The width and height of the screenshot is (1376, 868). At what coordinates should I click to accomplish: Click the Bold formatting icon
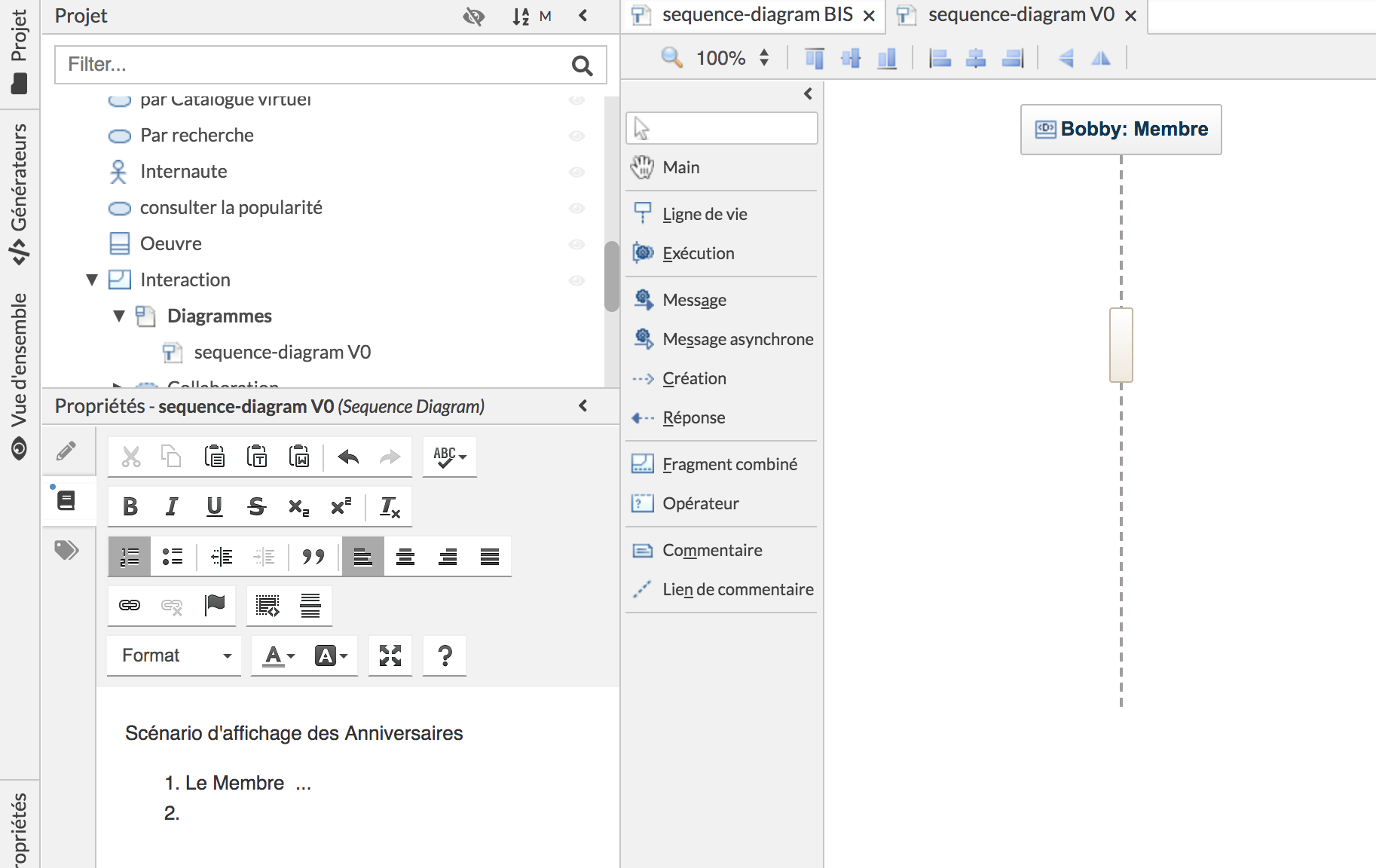[x=130, y=507]
